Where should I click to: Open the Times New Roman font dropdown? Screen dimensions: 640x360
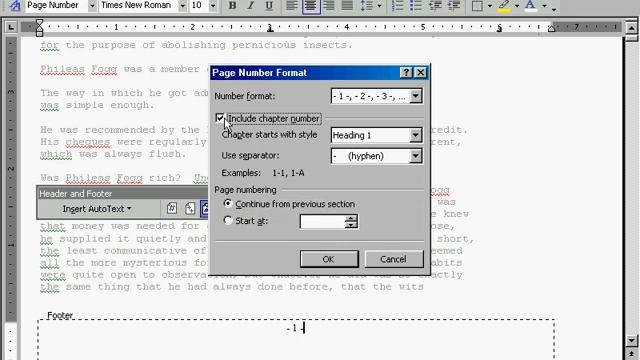pyautogui.click(x=182, y=6)
